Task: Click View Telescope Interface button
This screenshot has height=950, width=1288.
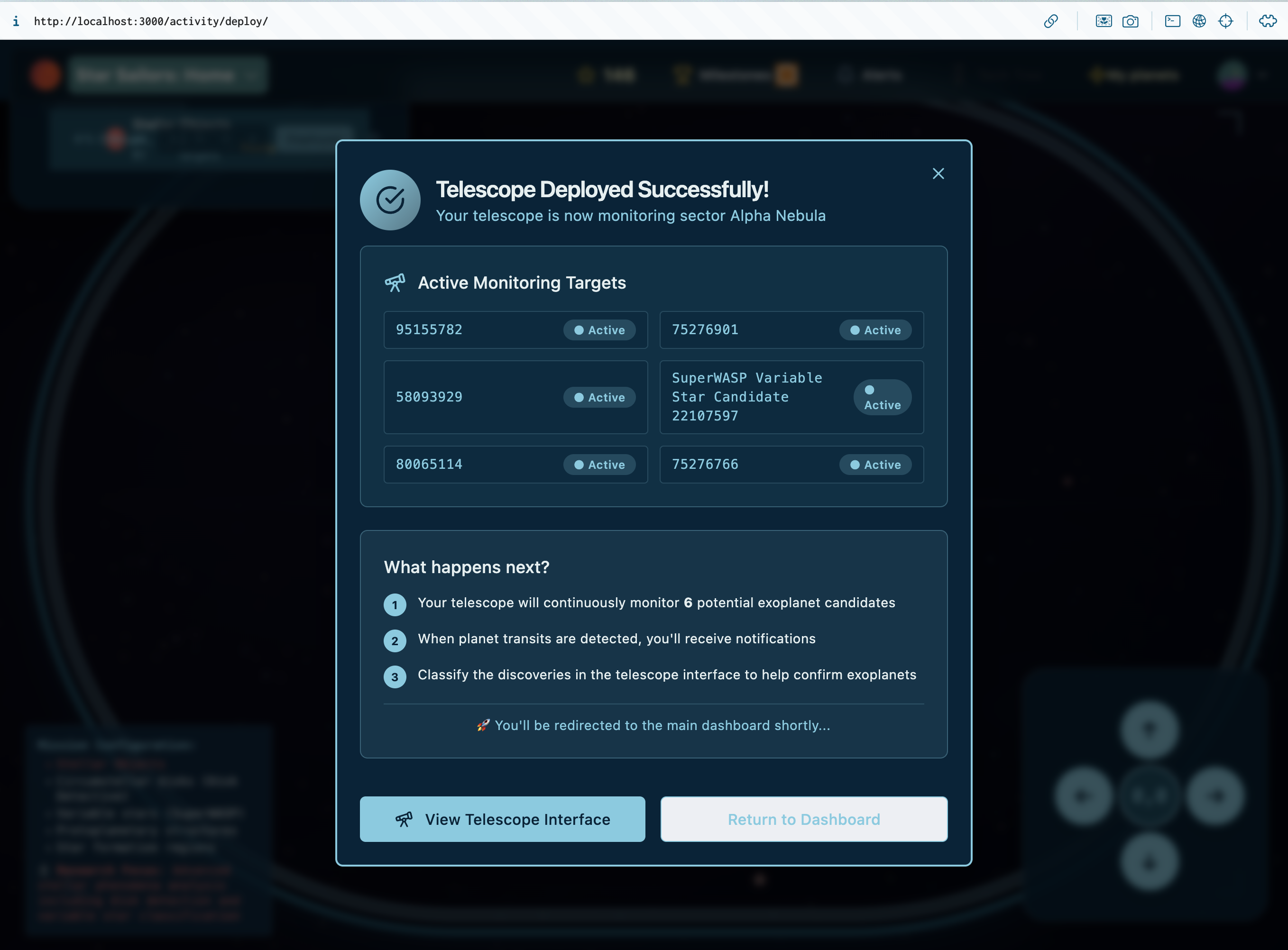Action: click(502, 819)
